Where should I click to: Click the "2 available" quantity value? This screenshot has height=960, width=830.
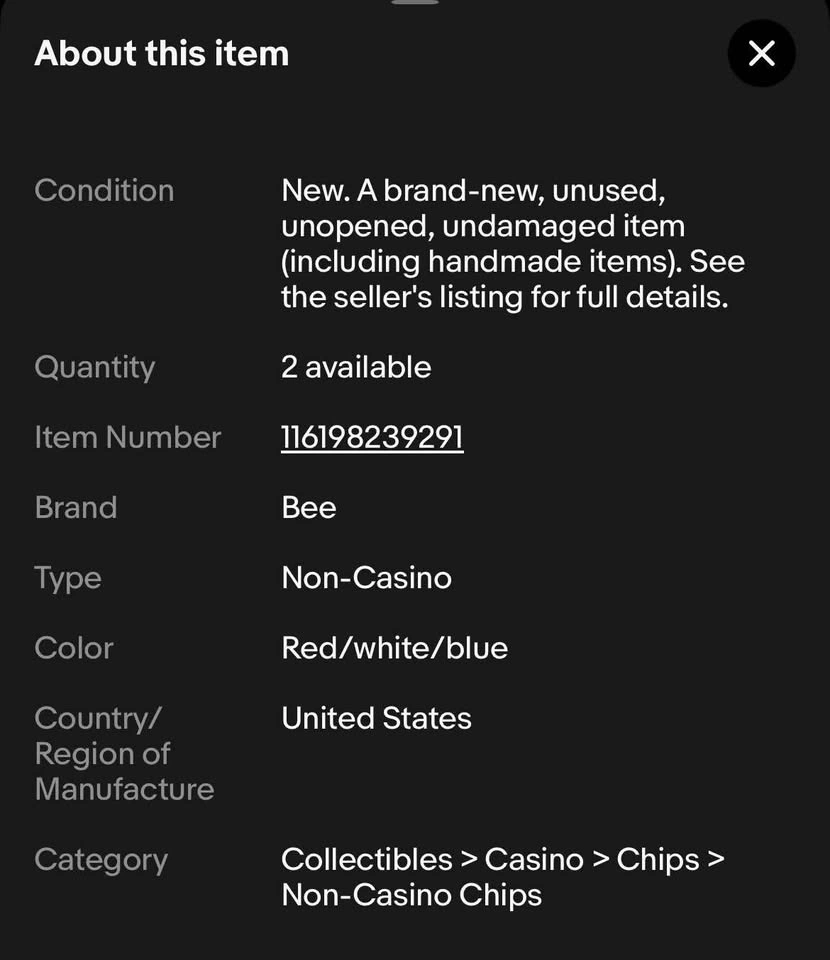click(356, 367)
